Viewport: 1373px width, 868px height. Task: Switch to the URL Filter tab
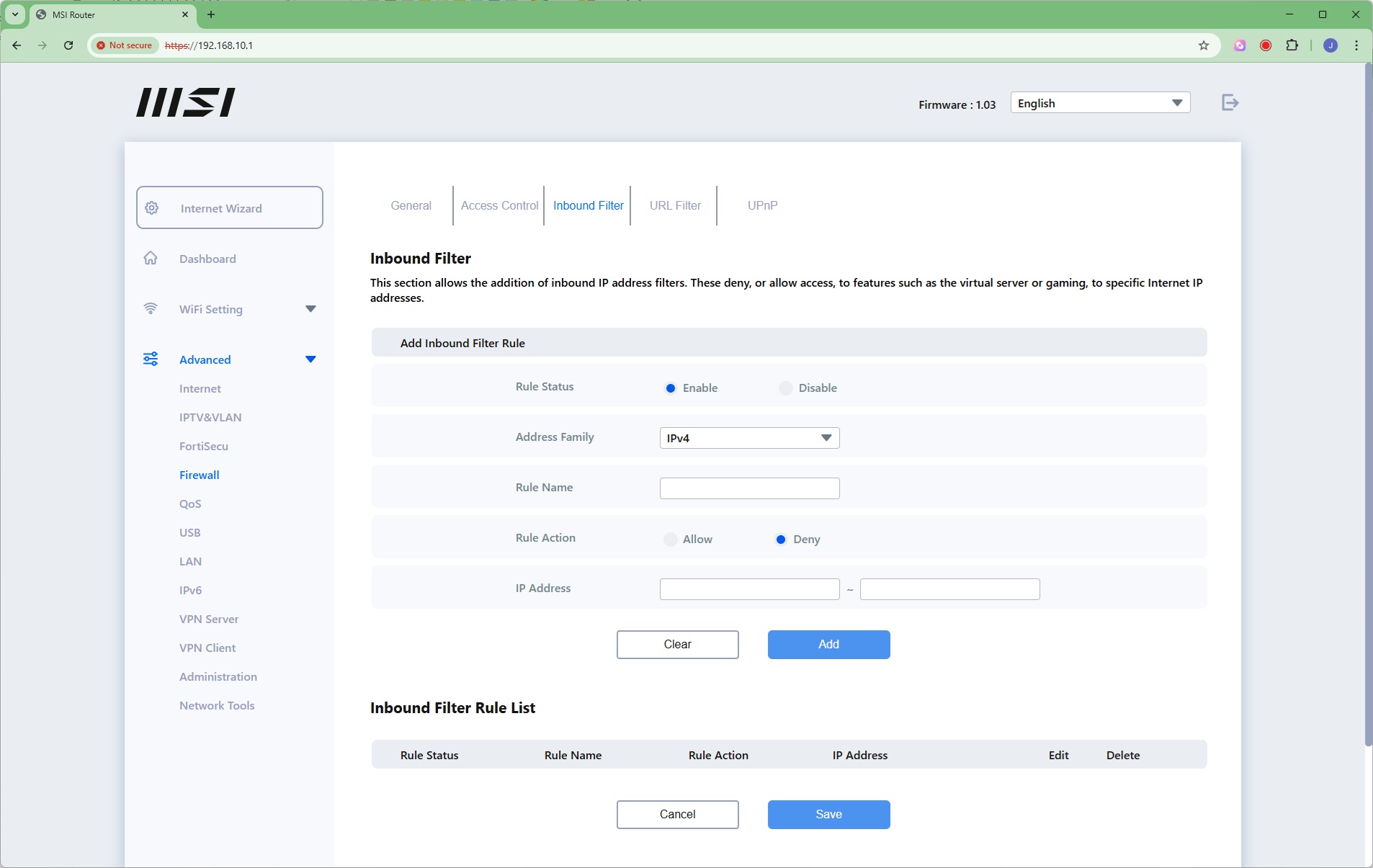pos(674,205)
